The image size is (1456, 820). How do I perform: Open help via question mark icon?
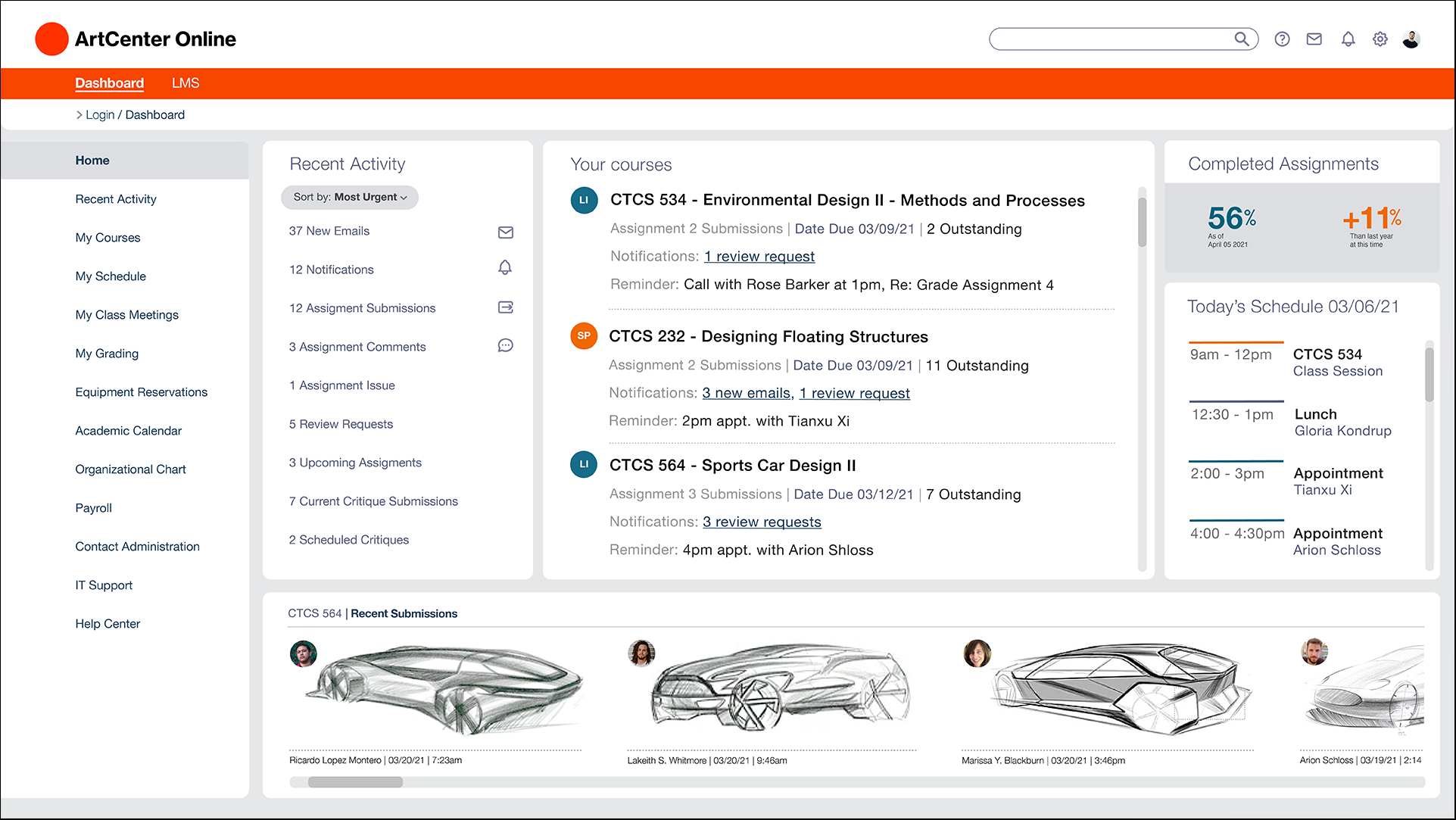pyautogui.click(x=1282, y=39)
